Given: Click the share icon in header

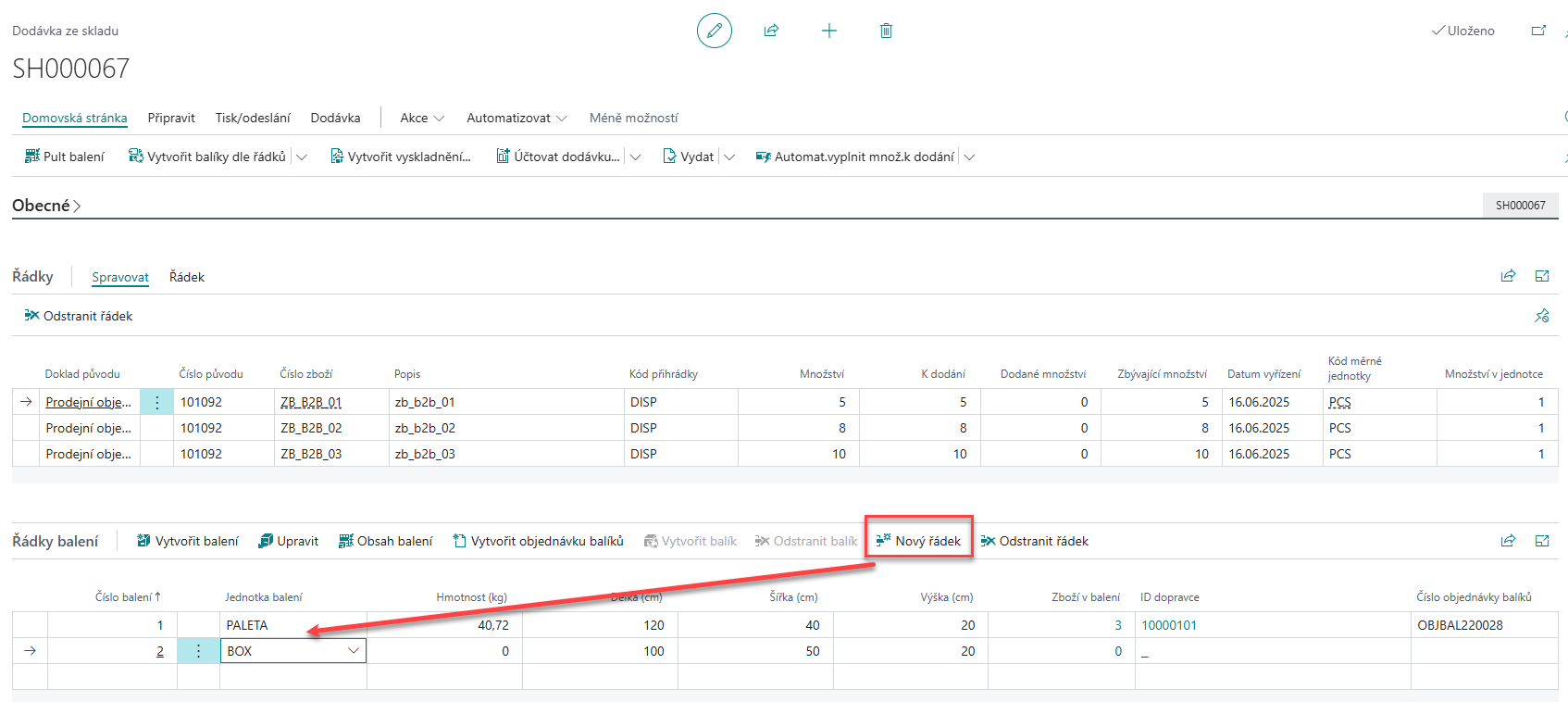Looking at the screenshot, I should [771, 31].
